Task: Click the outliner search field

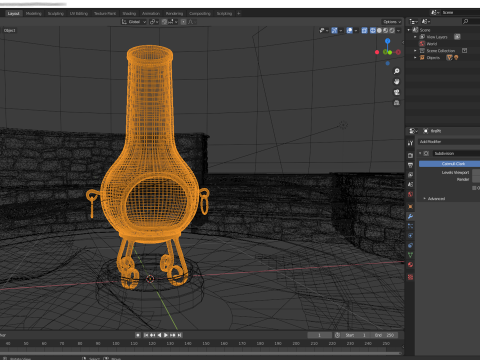Action: (471, 21)
